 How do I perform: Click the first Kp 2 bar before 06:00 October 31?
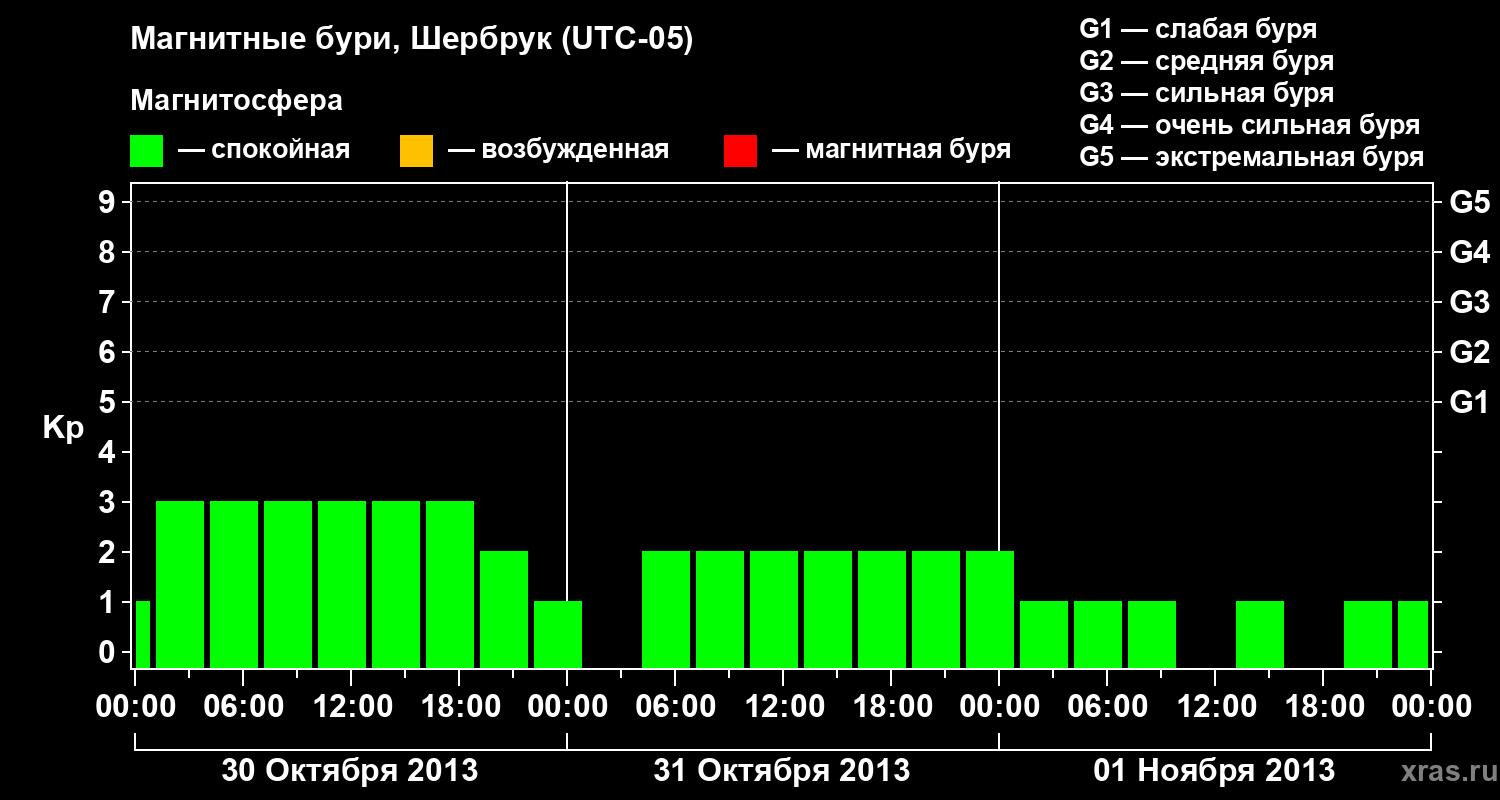[666, 609]
